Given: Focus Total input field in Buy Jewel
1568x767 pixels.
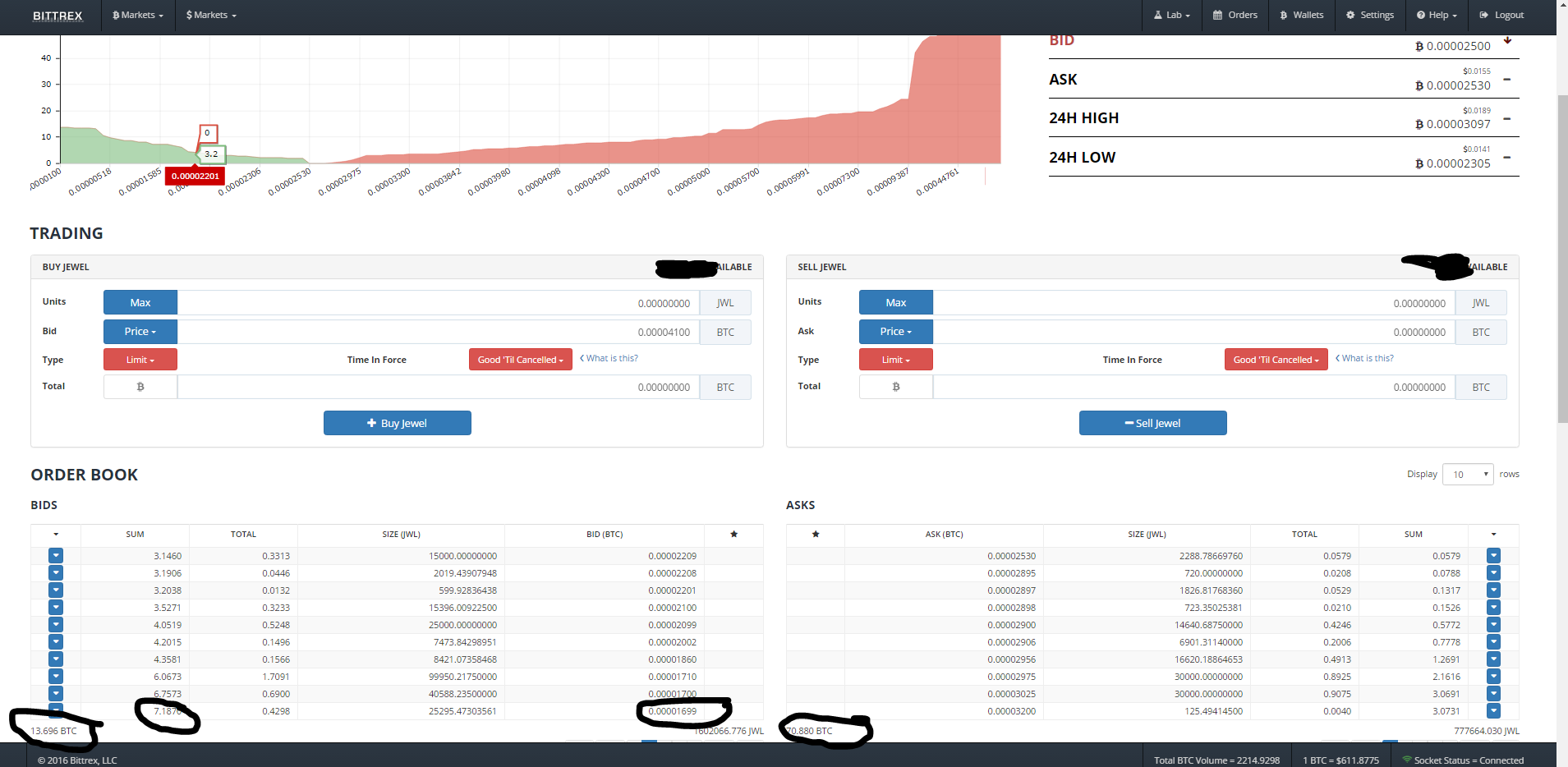Looking at the screenshot, I should point(439,387).
